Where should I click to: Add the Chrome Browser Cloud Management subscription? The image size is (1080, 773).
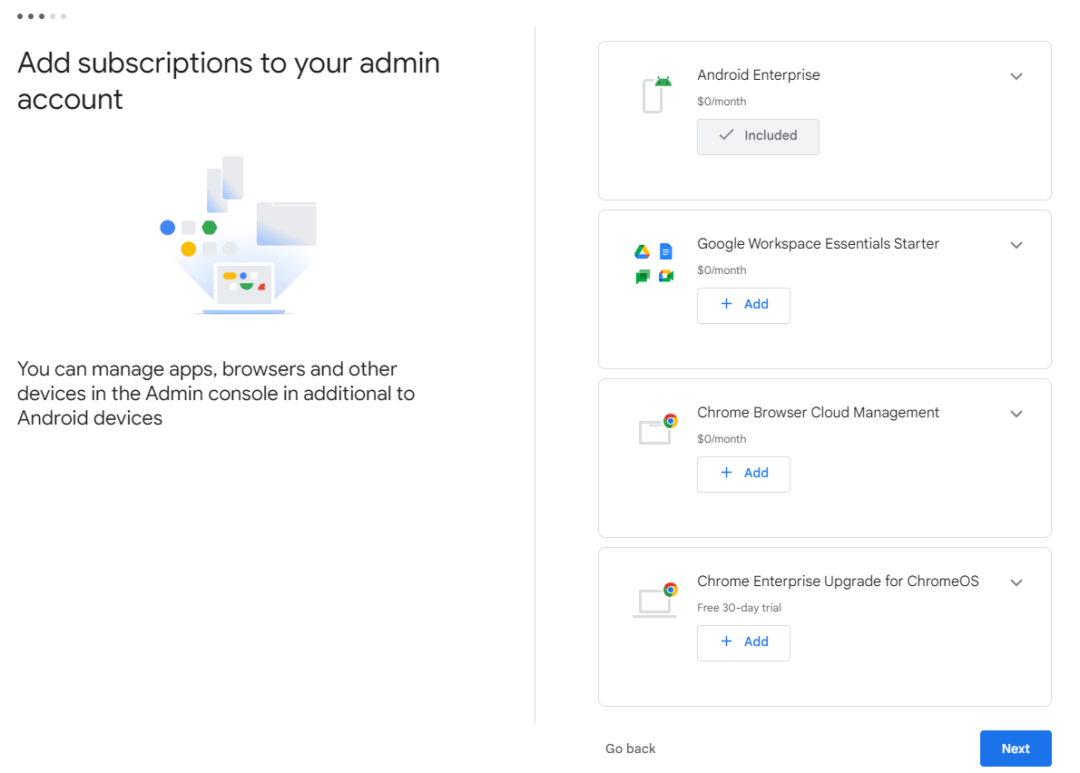pyautogui.click(x=743, y=474)
